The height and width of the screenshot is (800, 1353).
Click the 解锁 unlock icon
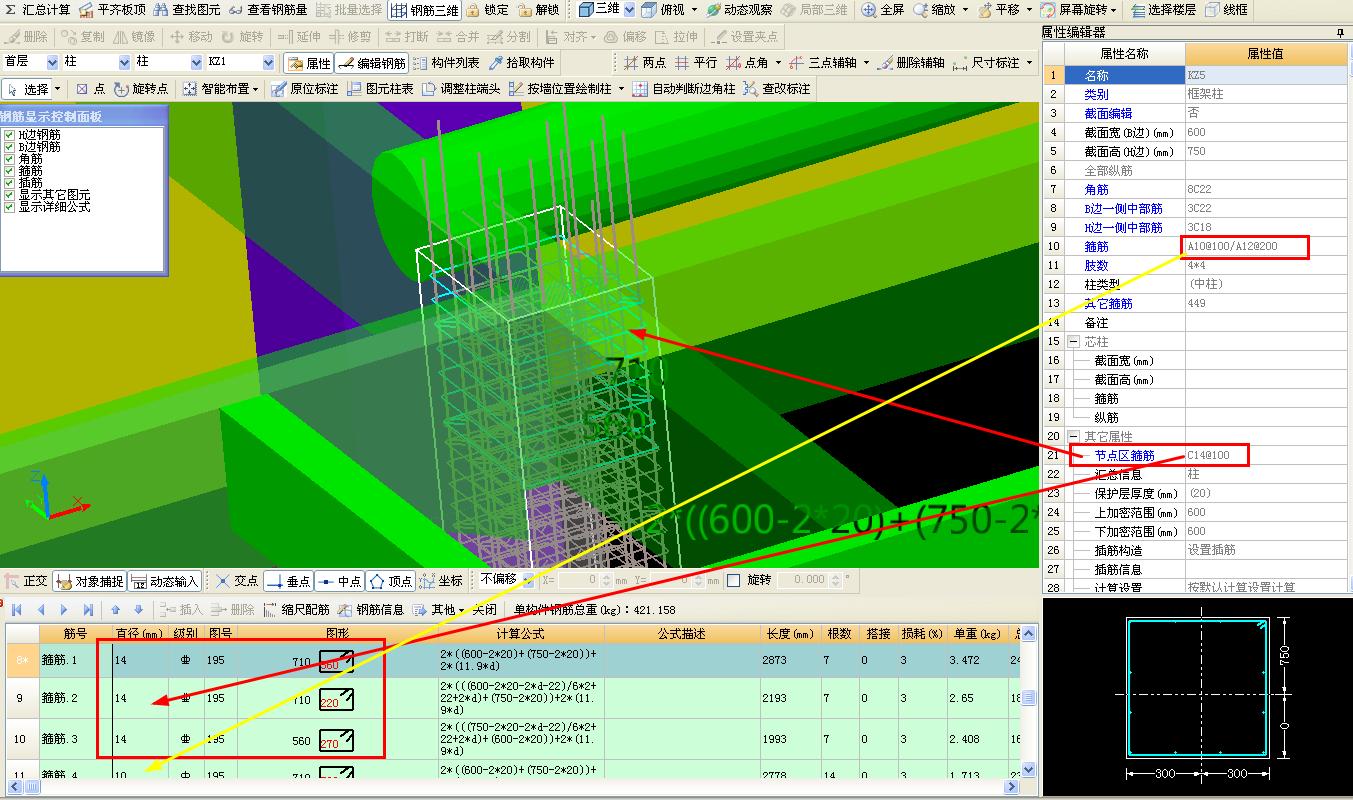tap(538, 10)
